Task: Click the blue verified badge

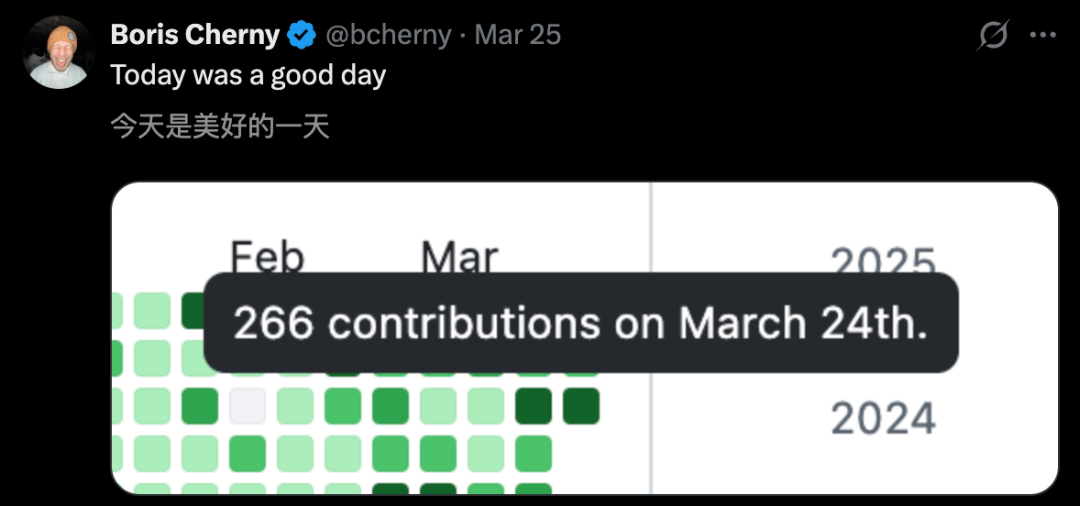Action: tap(302, 36)
